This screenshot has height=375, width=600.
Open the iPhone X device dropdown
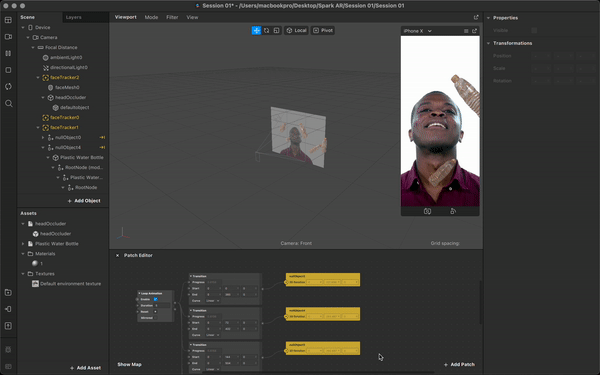417,31
